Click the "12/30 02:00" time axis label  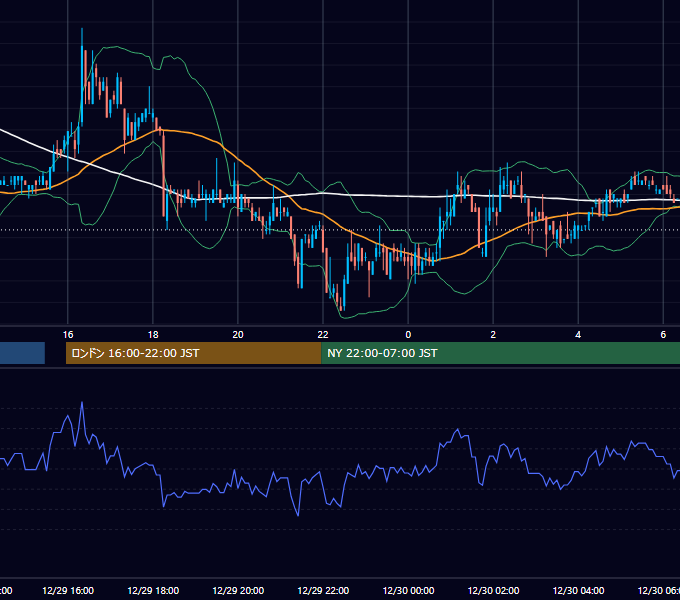(x=493, y=590)
